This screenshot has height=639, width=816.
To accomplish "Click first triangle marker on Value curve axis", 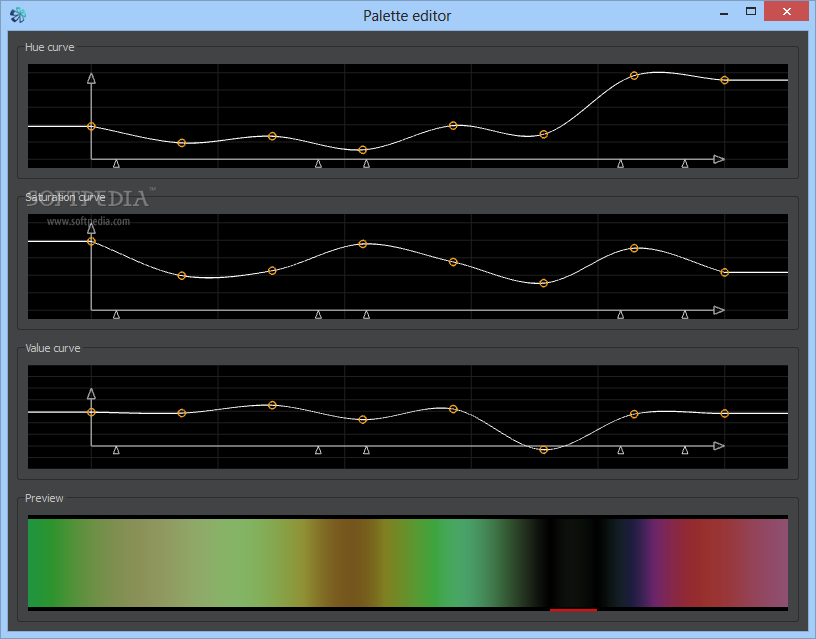I will [117, 451].
